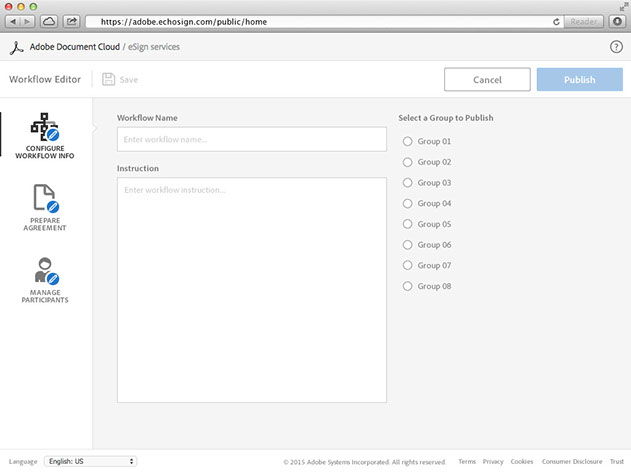
Task: Click the iCloud tabs cloud icon
Action: pyautogui.click(x=49, y=21)
